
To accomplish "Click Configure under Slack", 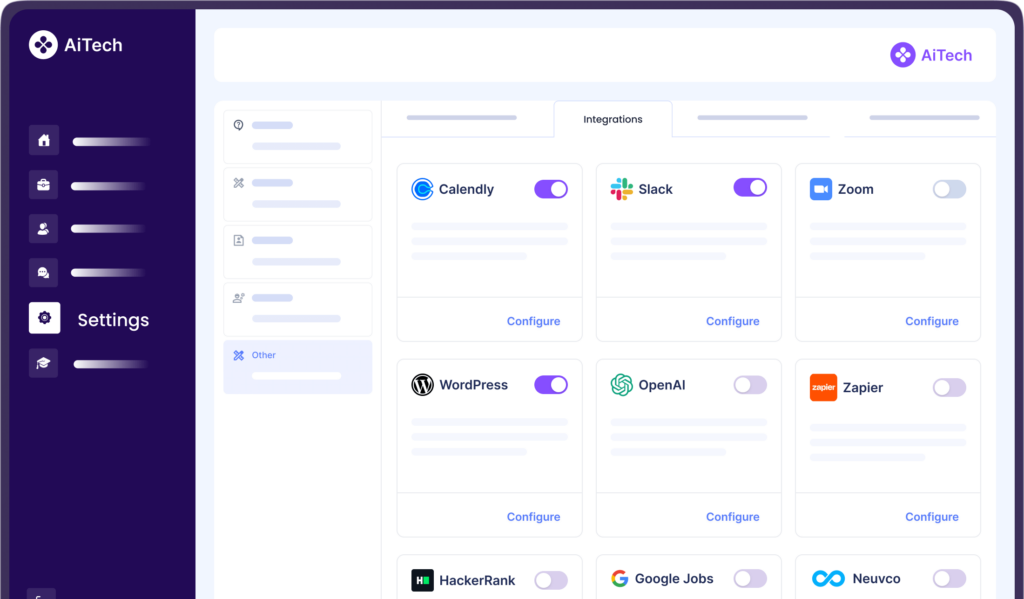I will [732, 321].
